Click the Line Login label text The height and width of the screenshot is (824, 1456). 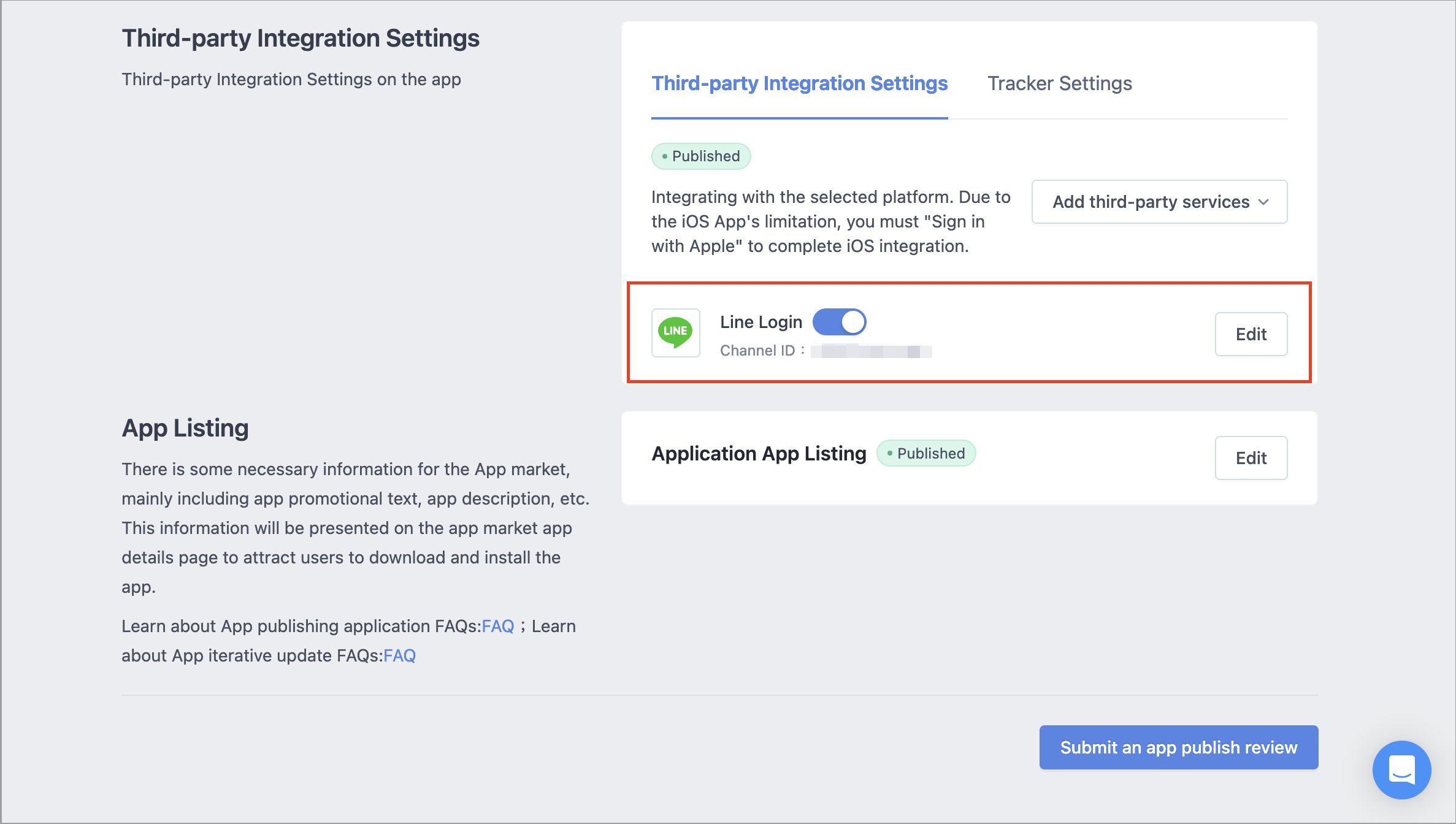(x=761, y=322)
